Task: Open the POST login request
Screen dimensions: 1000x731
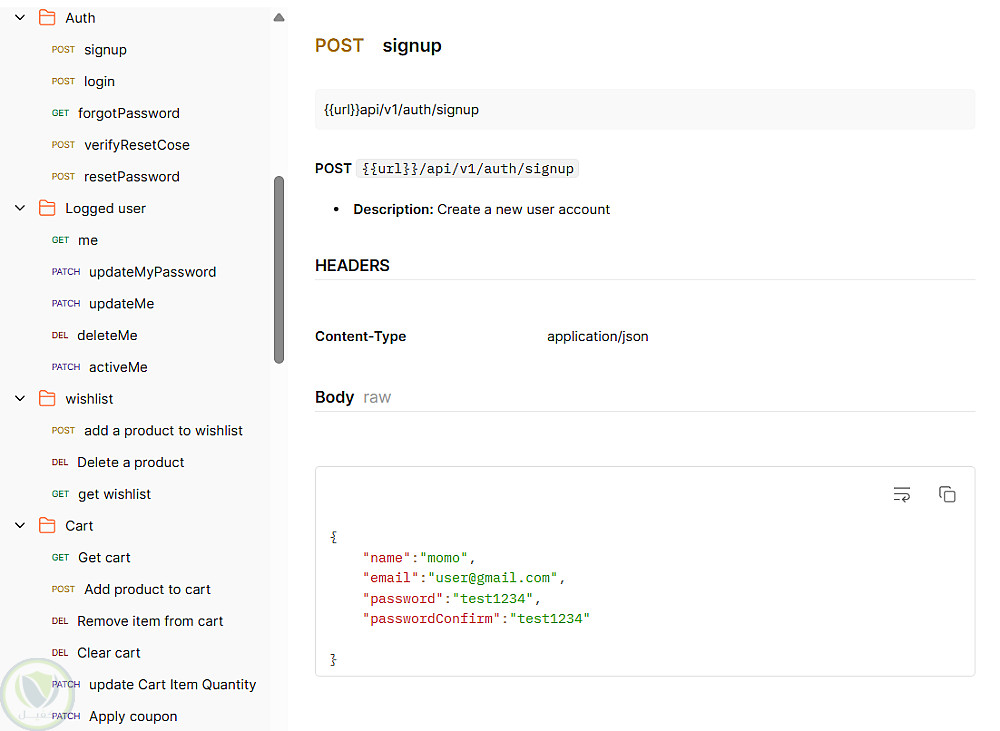Action: [99, 81]
